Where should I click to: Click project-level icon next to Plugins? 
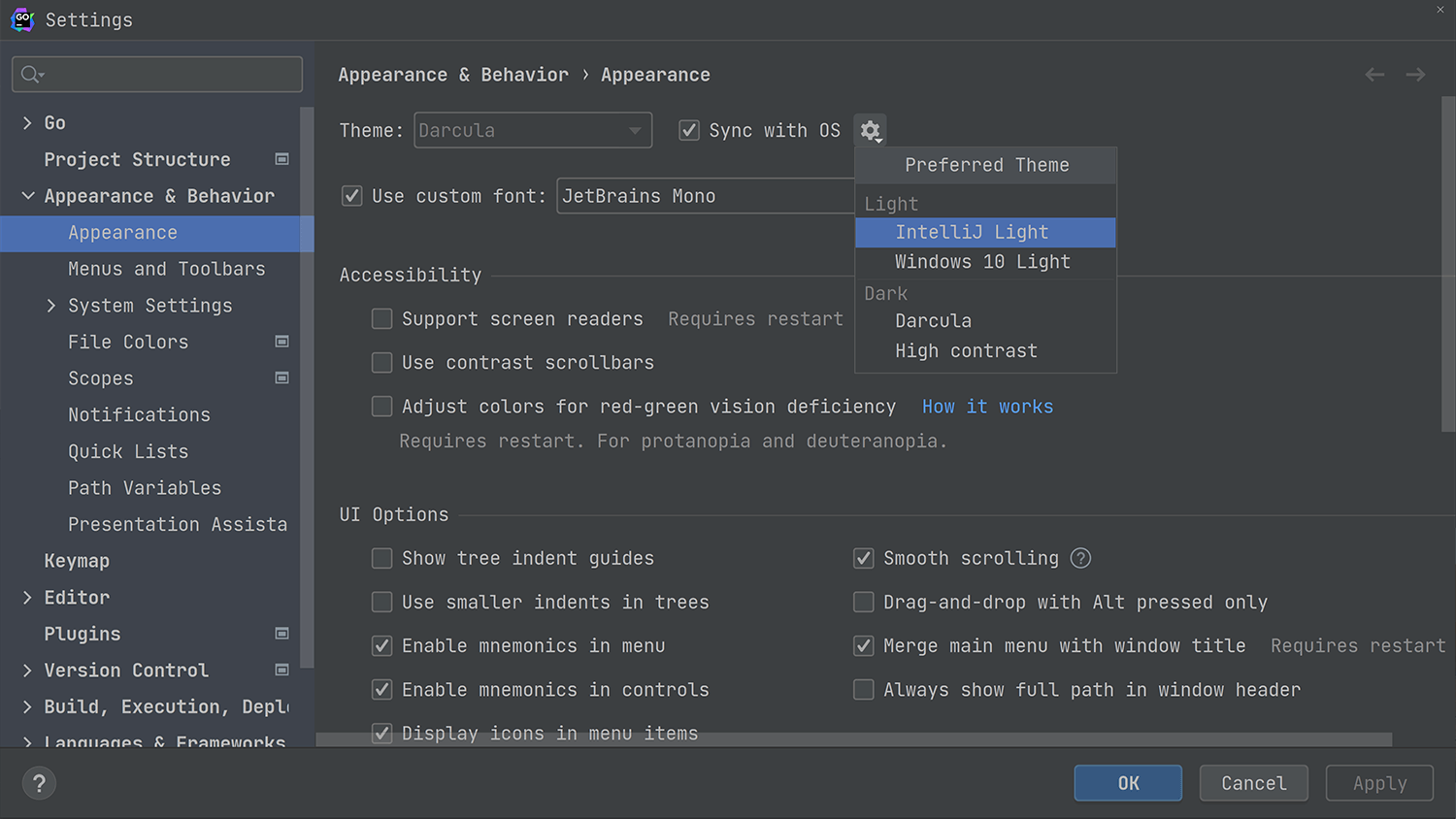point(282,634)
